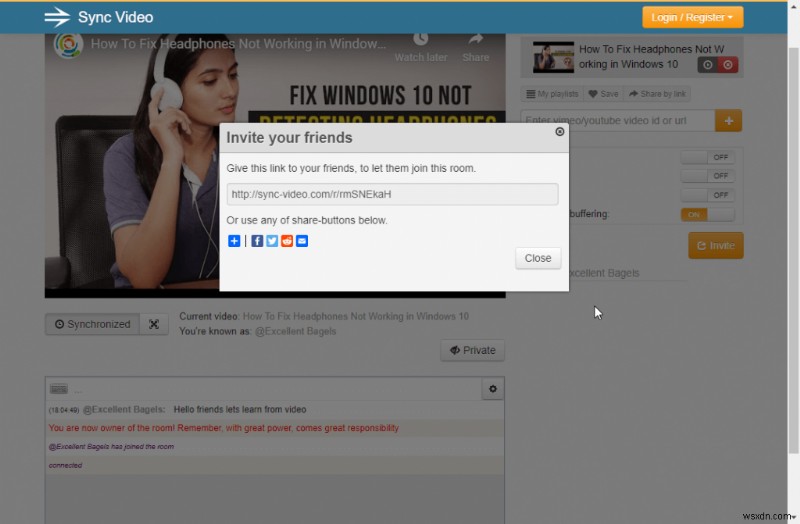Click the fullscreen expand icon beside Synchronized
The image size is (800, 524).
coord(153,324)
